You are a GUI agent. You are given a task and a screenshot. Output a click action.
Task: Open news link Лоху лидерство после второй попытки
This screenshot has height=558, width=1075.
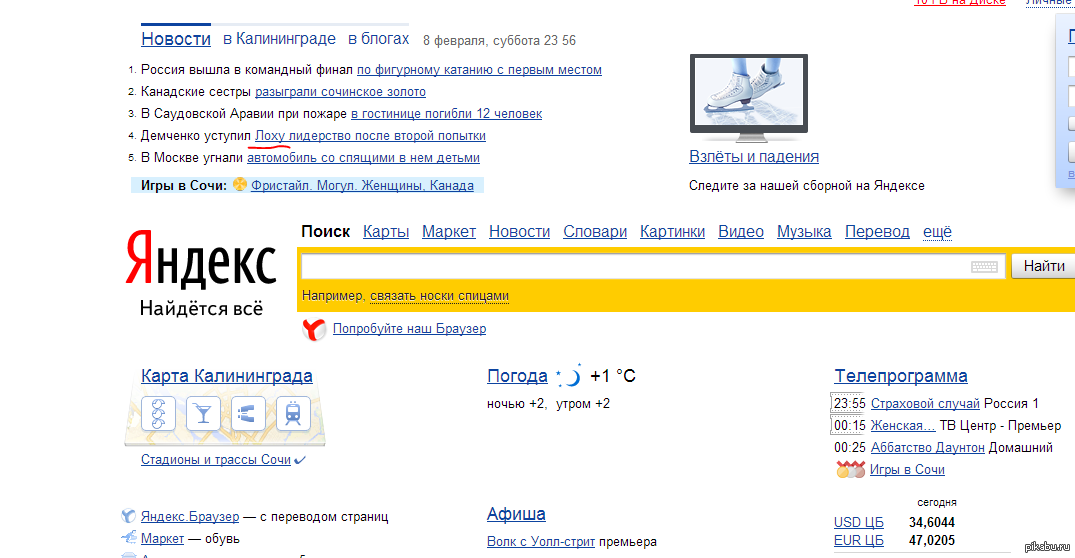(370, 136)
